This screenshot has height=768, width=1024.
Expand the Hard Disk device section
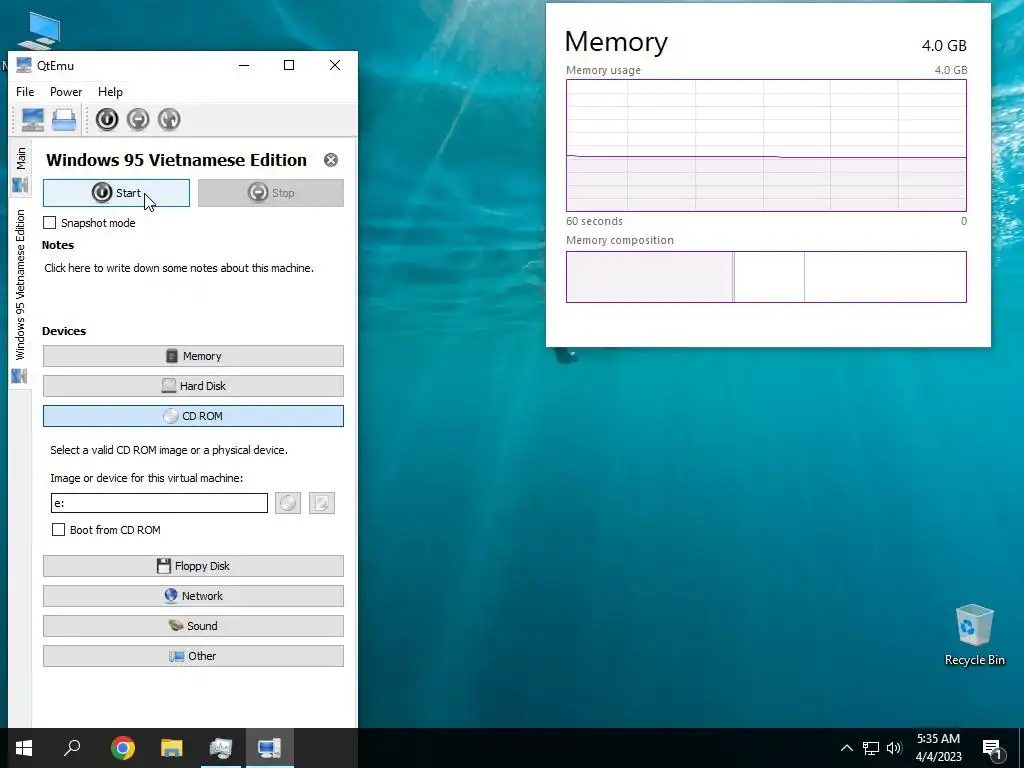[193, 386]
